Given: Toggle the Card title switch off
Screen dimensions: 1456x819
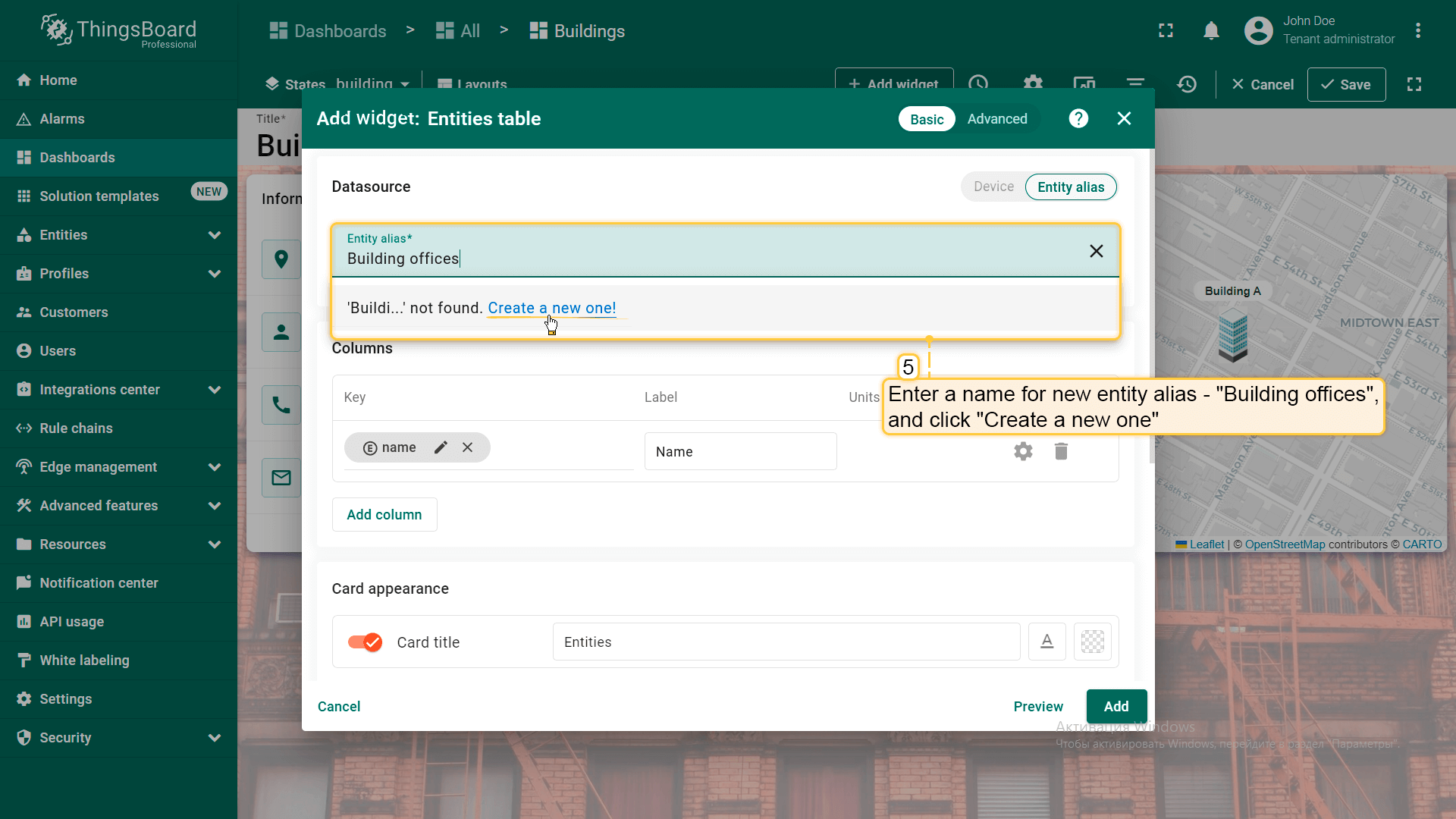Looking at the screenshot, I should pos(365,642).
